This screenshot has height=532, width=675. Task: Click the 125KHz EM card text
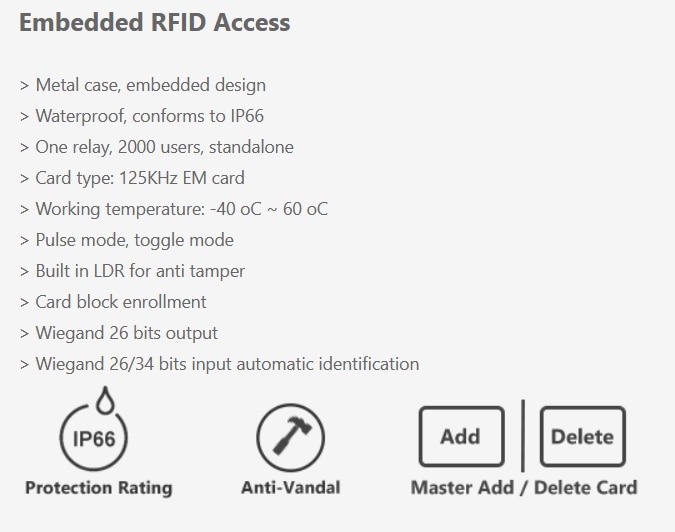click(182, 178)
